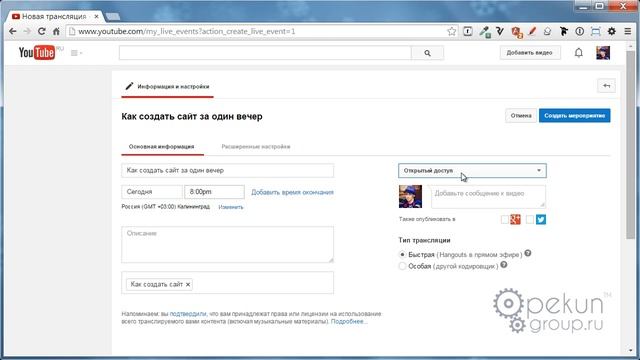Open the 'Подробнее' link
640x360 pixels.
pyautogui.click(x=349, y=322)
